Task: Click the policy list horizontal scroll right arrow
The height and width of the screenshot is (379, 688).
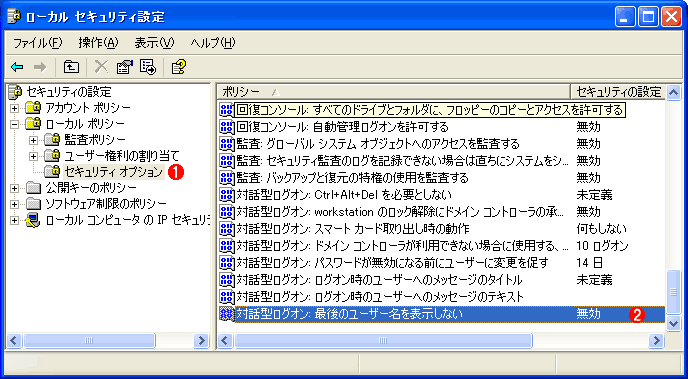Action: [x=657, y=340]
